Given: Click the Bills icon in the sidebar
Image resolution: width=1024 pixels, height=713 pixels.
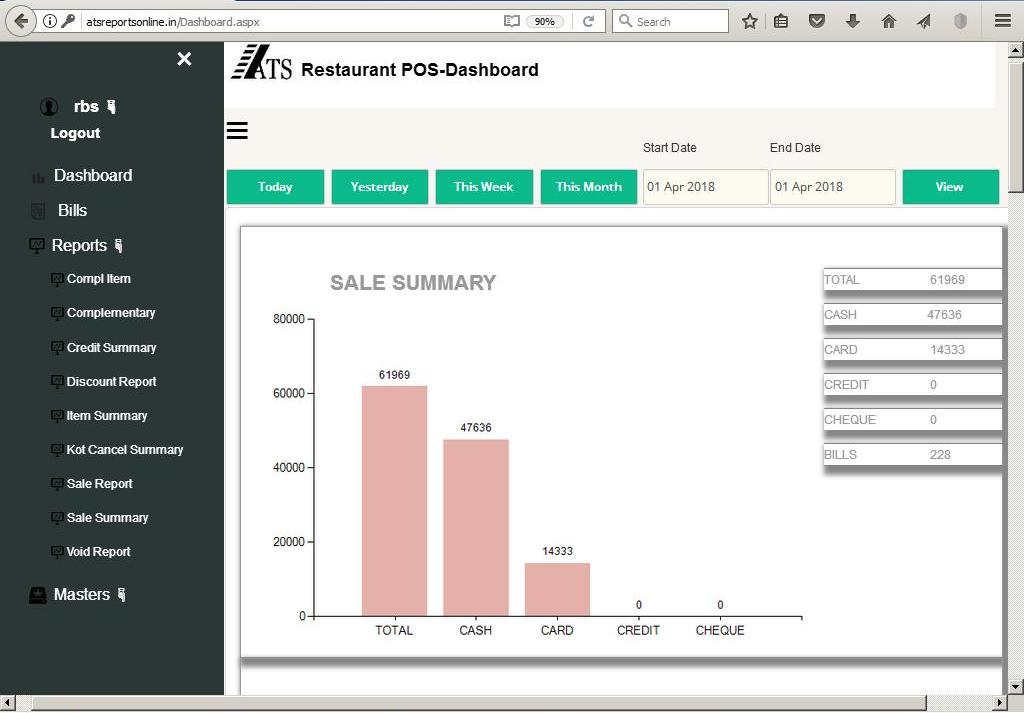Looking at the screenshot, I should [38, 211].
